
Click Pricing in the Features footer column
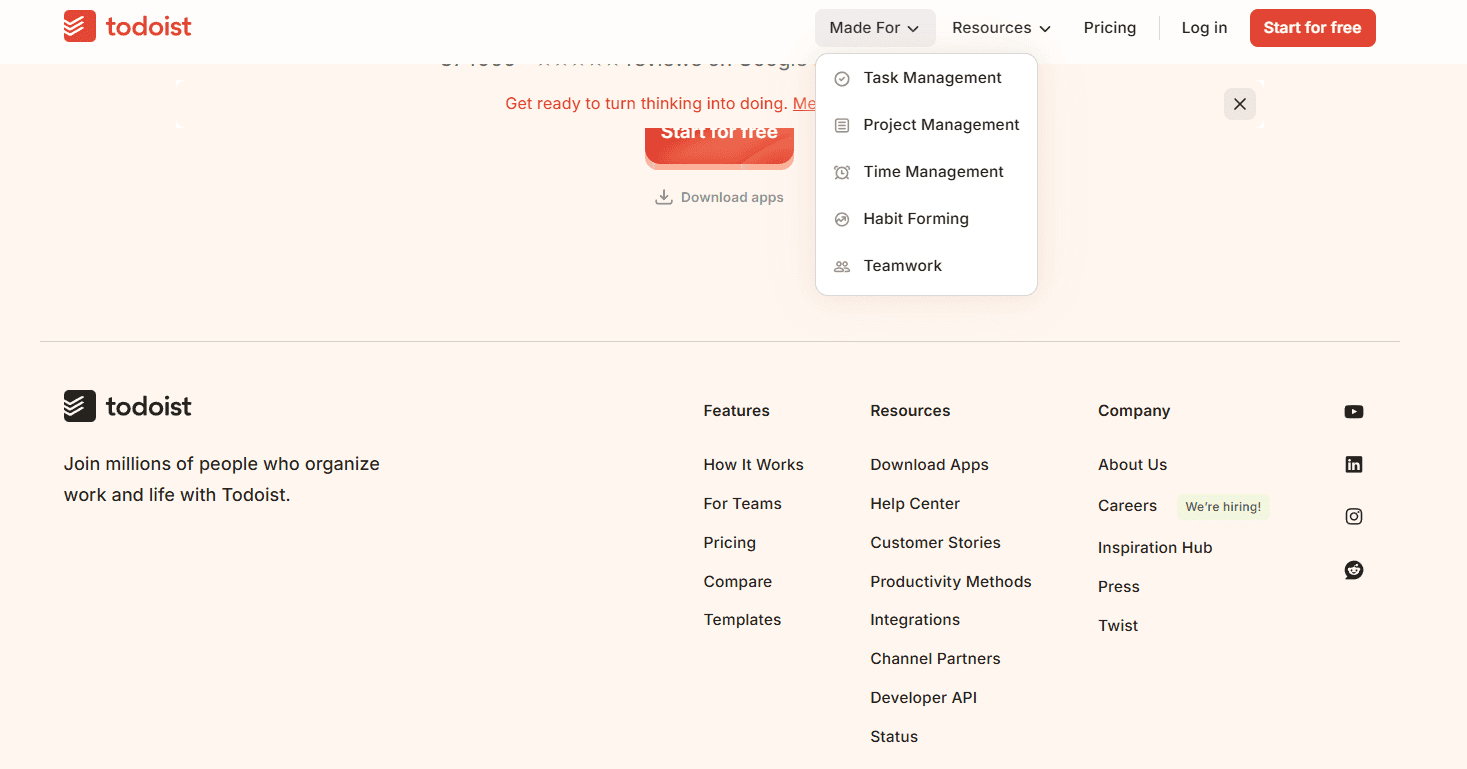click(x=729, y=543)
